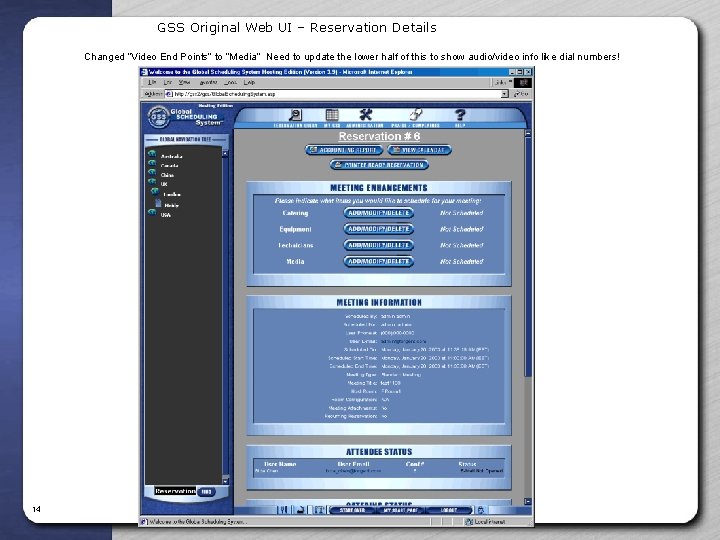Open Reservation Query magnifier icon
Viewport: 720px width, 540px height.
pos(295,115)
